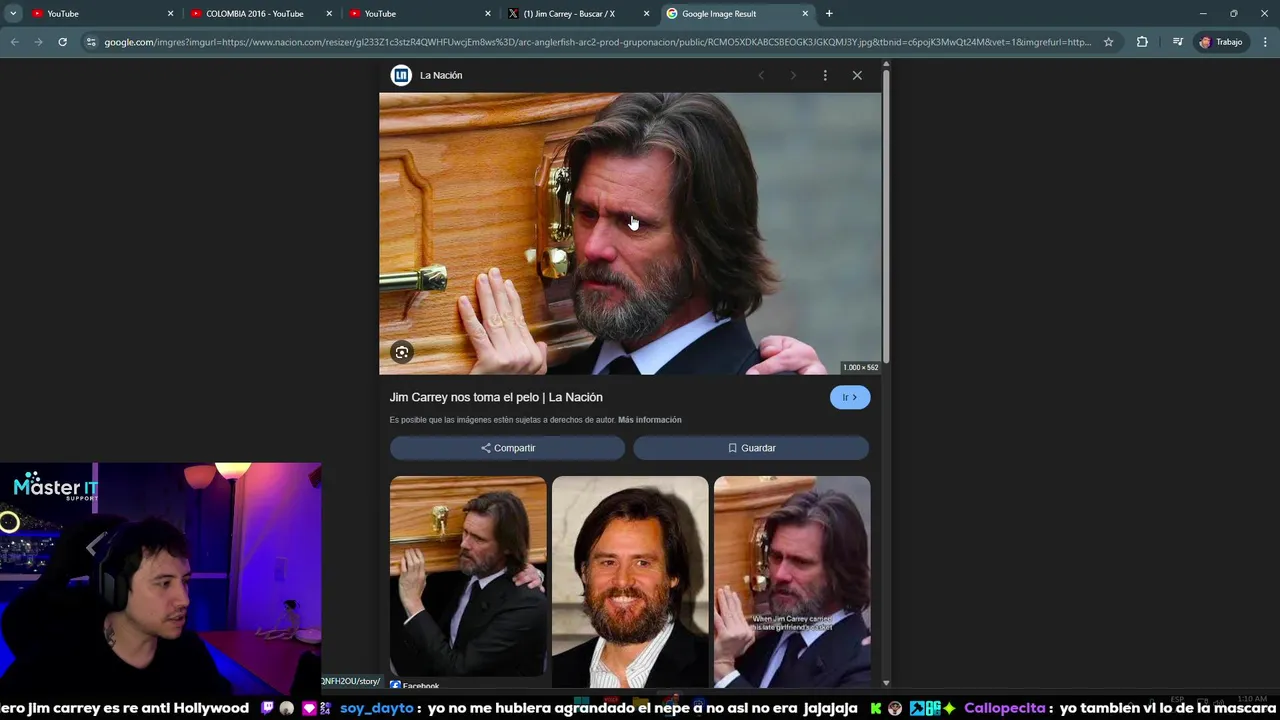Open the 'Jim Carrey nos toma el pelo' title link
Viewport: 1280px width, 720px height.
tap(496, 397)
